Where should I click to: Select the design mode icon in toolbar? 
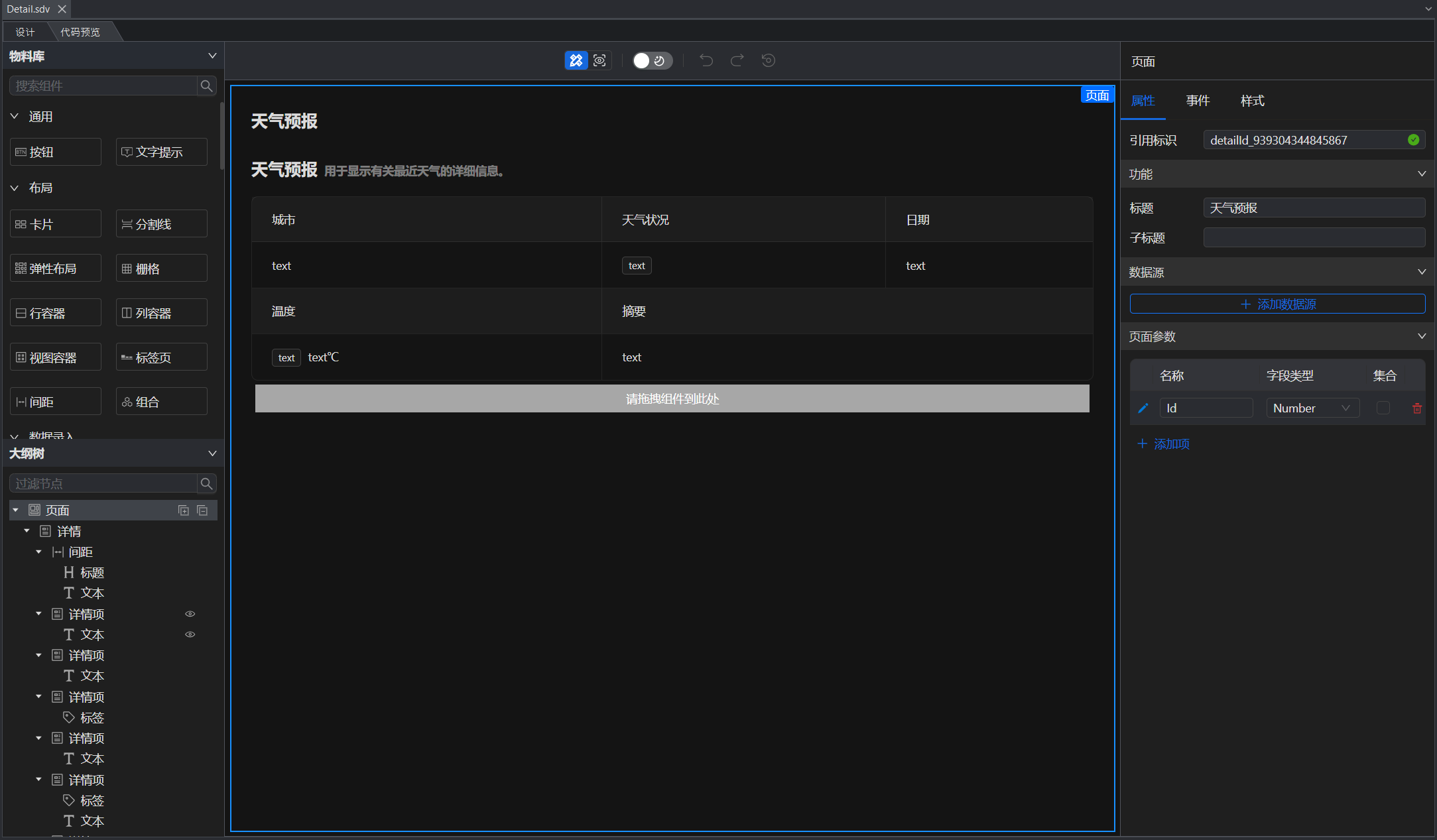(576, 60)
